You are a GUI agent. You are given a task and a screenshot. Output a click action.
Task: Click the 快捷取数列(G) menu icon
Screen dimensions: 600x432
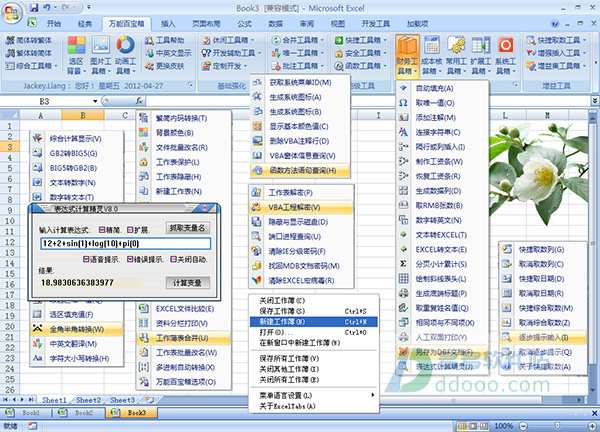[x=507, y=249]
